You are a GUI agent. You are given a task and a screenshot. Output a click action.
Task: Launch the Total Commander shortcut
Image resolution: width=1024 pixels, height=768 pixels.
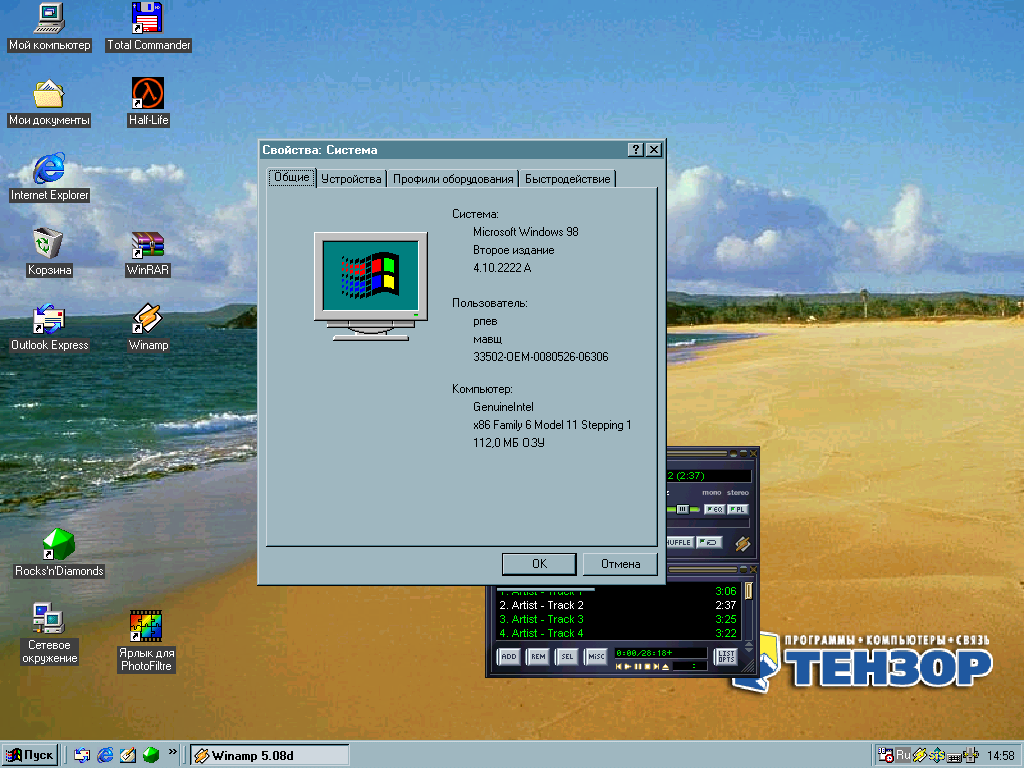tap(148, 27)
